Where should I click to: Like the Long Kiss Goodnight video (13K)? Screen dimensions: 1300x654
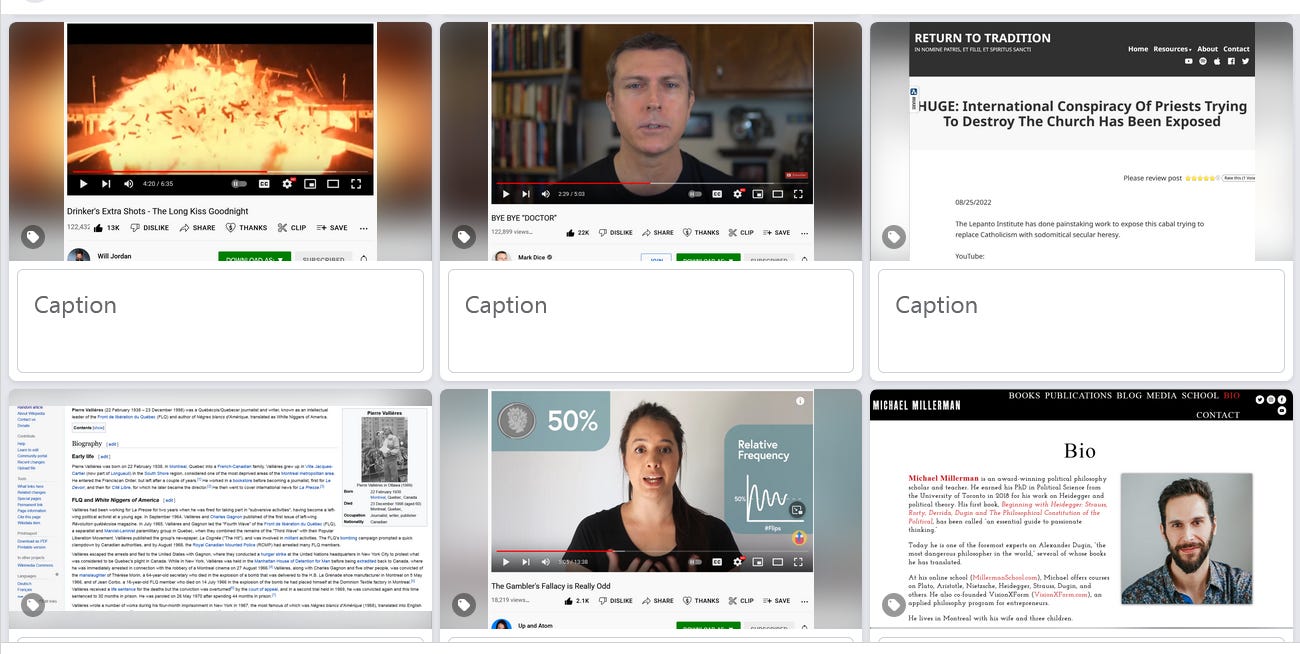(106, 228)
